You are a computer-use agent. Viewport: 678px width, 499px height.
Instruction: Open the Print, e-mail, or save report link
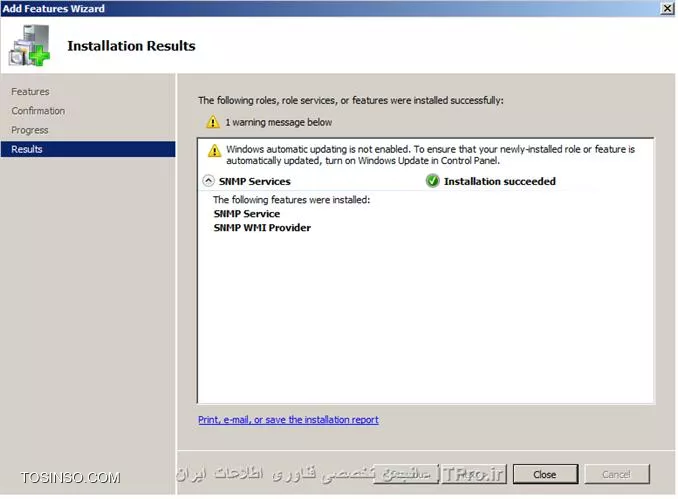click(x=288, y=420)
